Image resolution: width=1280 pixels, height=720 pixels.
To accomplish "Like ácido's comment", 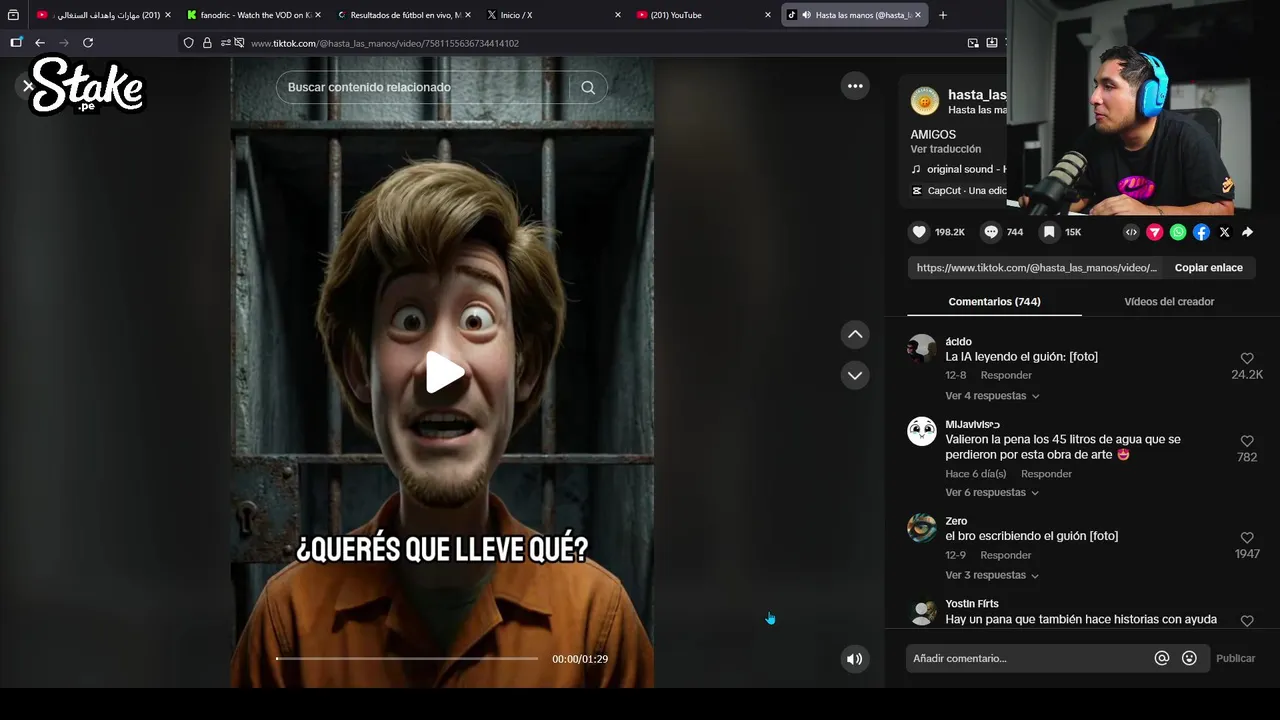I will (x=1247, y=358).
